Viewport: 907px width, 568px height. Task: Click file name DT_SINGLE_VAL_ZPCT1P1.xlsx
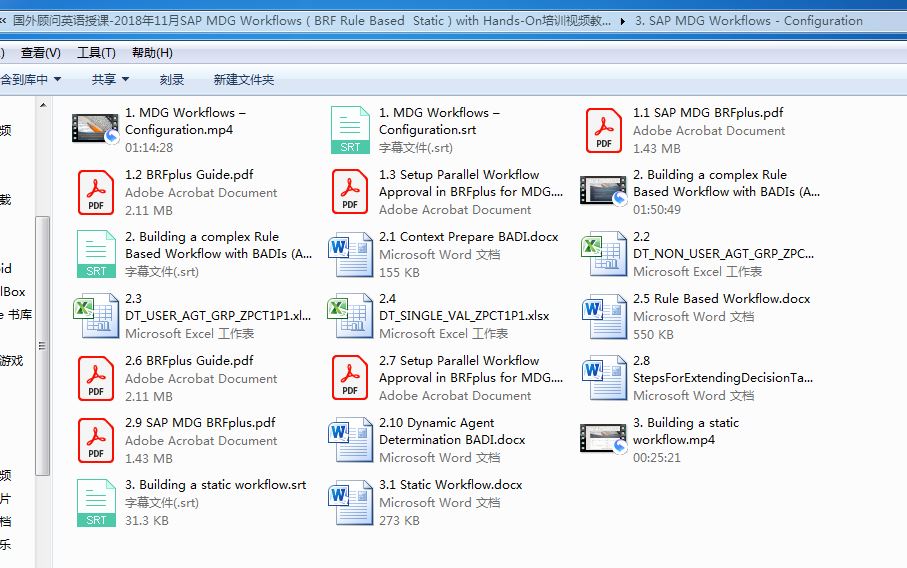click(x=464, y=316)
